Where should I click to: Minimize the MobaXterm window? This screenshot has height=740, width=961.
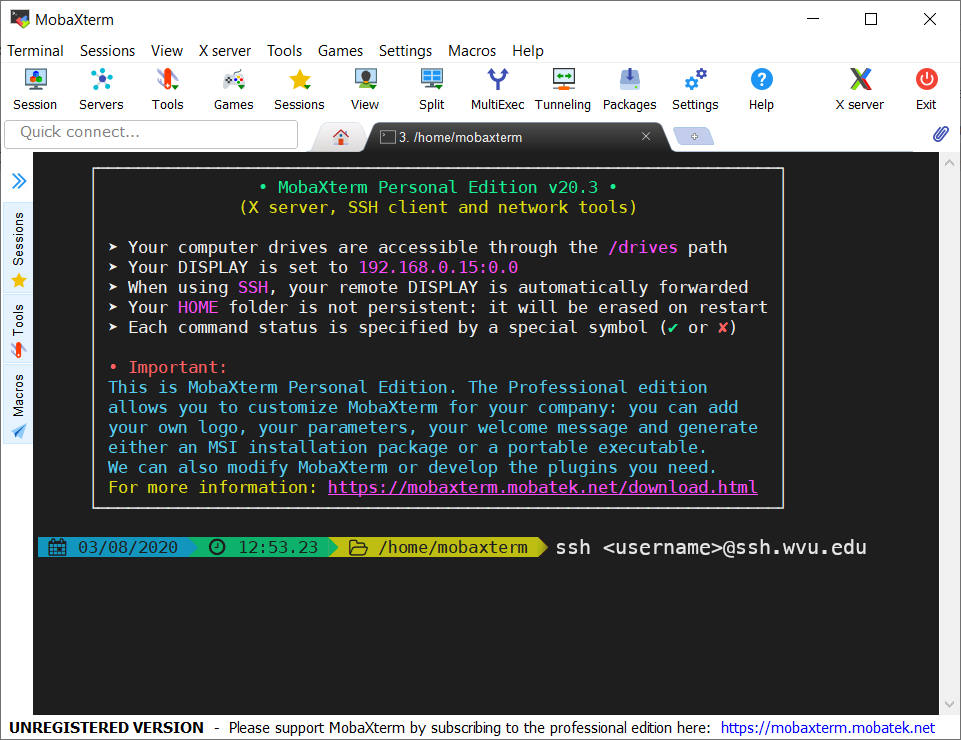pyautogui.click(x=813, y=19)
